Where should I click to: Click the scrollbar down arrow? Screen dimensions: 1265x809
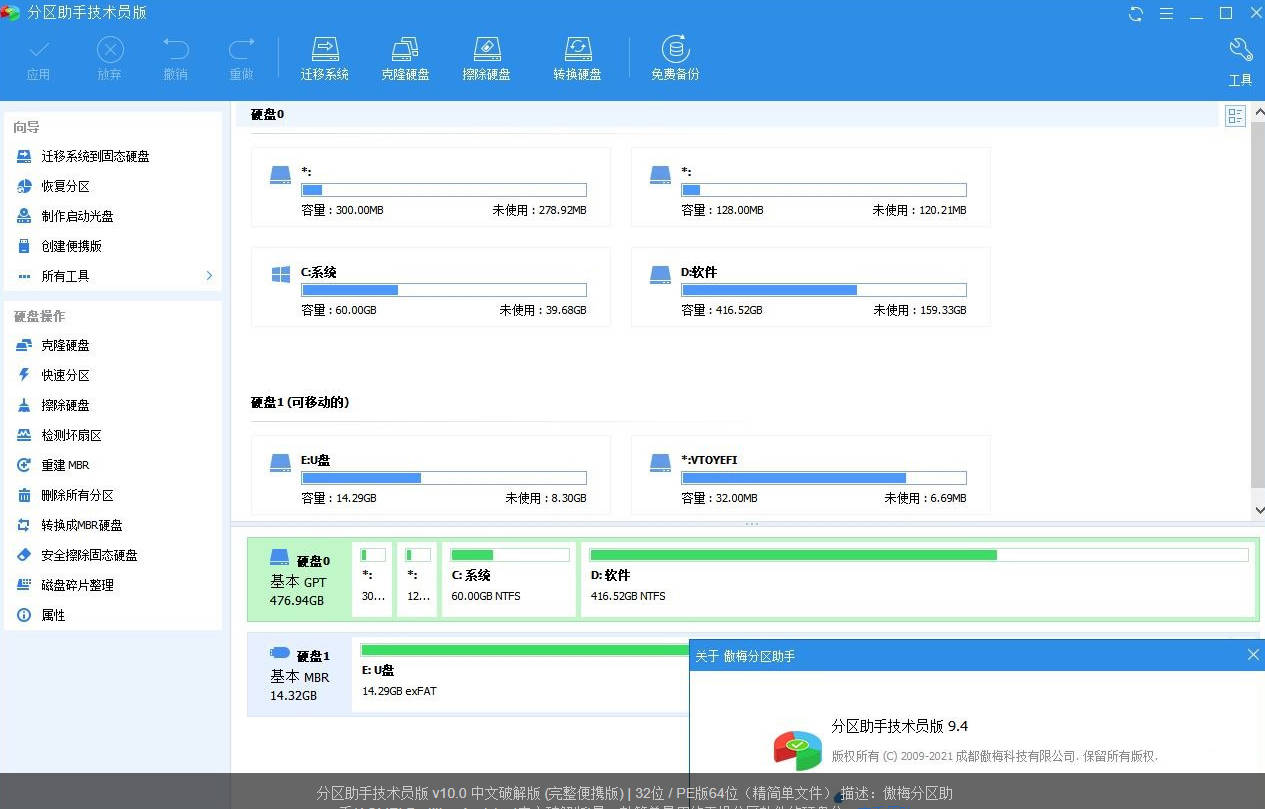pos(1258,509)
